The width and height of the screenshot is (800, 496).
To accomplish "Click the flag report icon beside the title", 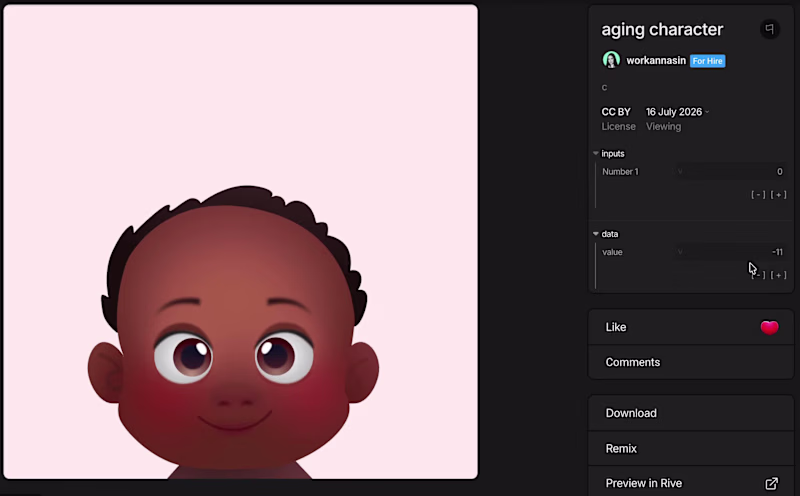I will click(769, 29).
